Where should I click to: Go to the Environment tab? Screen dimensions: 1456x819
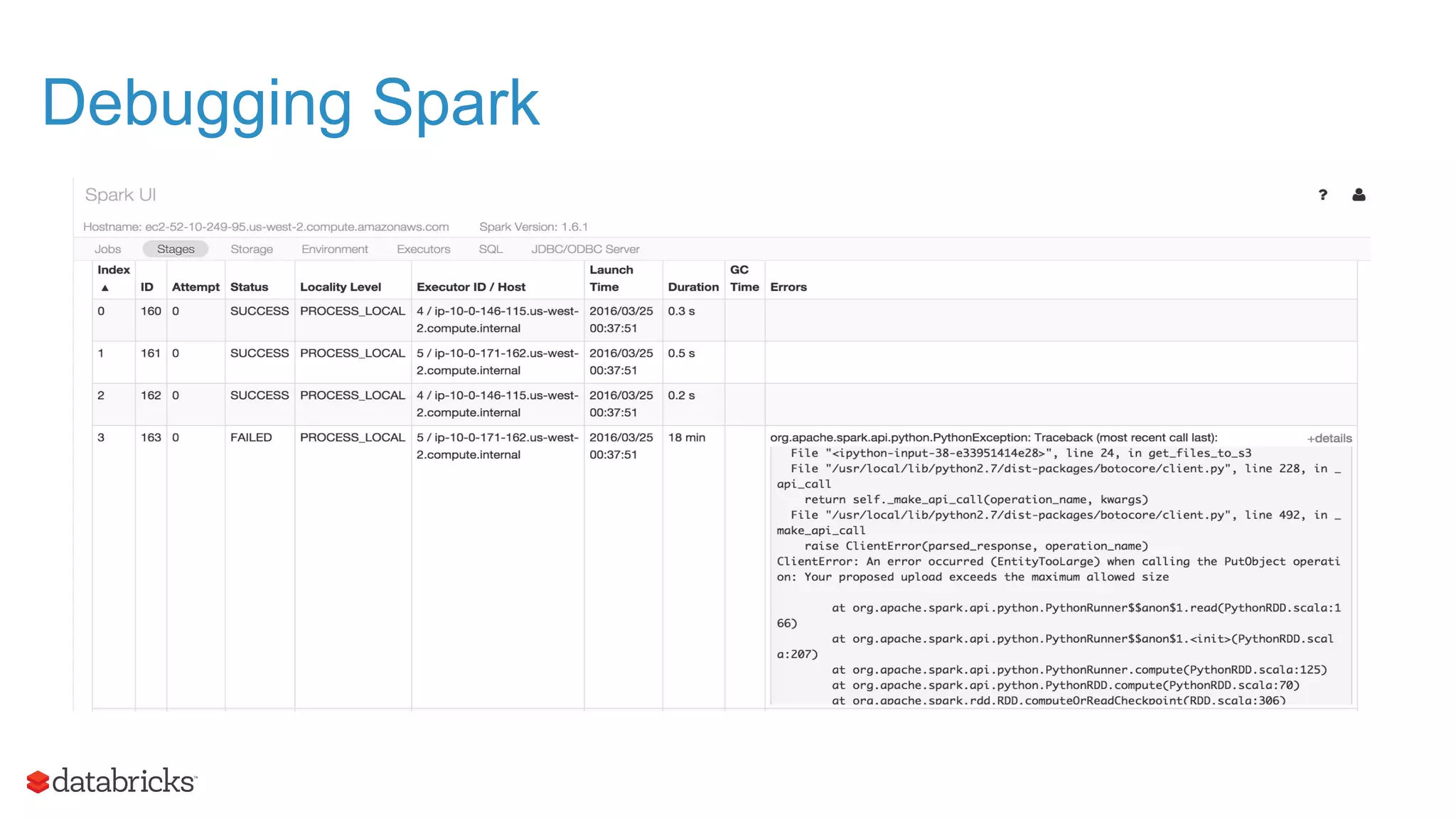click(335, 250)
